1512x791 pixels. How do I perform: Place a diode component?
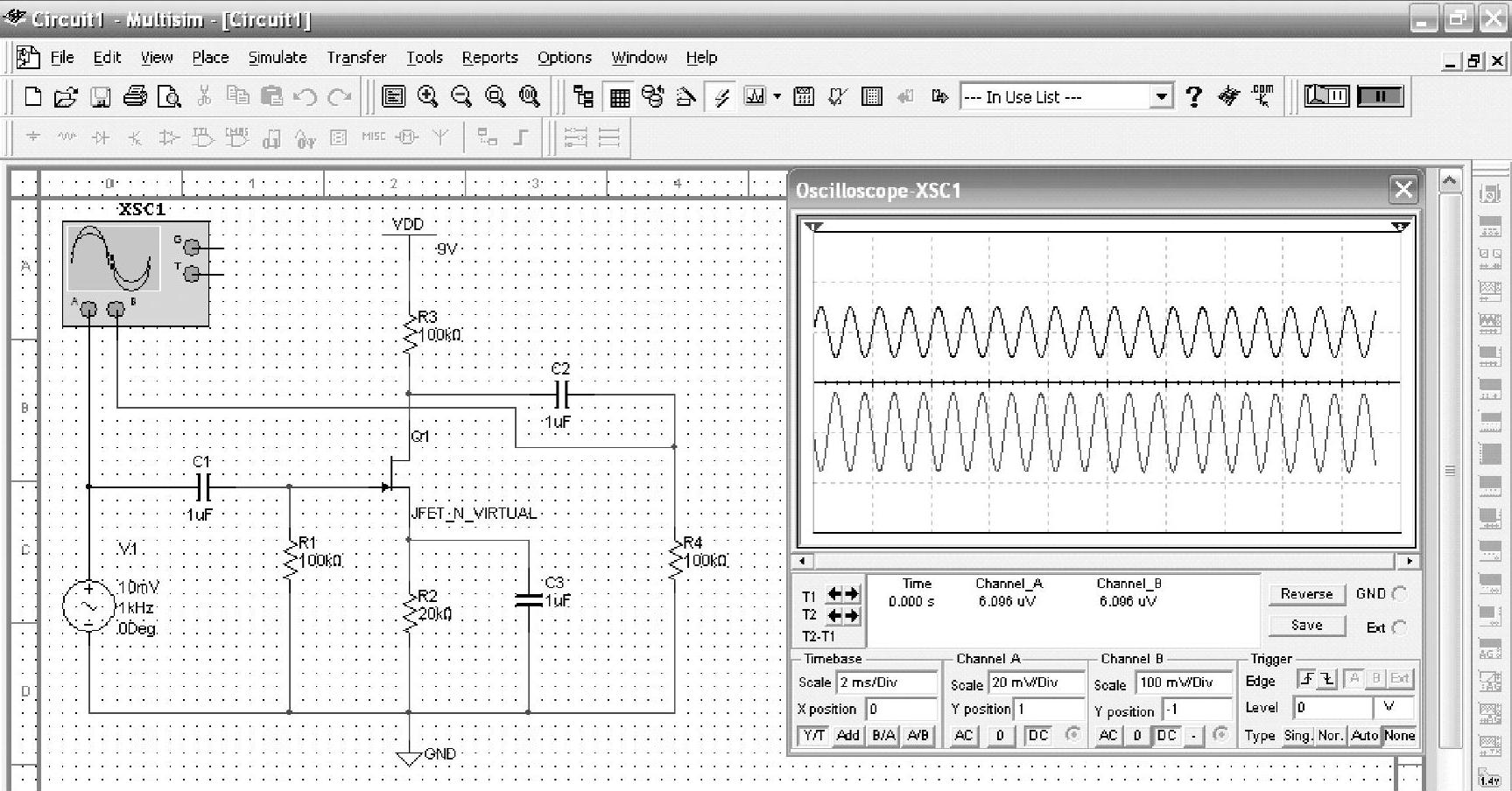click(x=101, y=137)
